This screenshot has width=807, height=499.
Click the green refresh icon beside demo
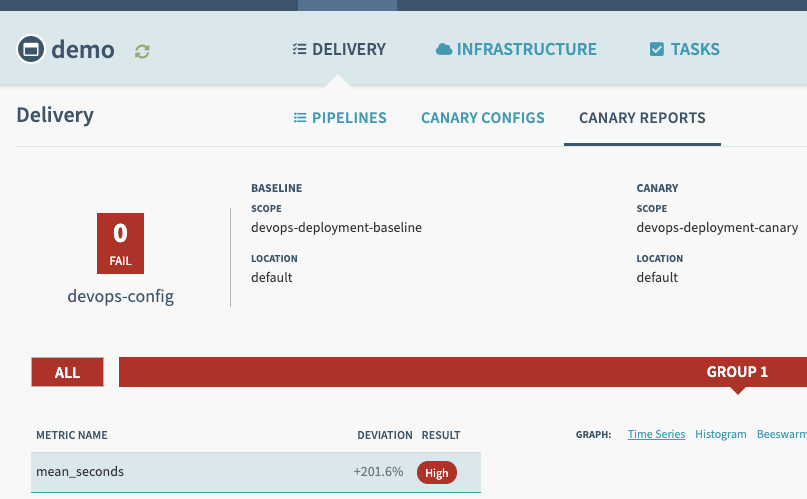[142, 50]
